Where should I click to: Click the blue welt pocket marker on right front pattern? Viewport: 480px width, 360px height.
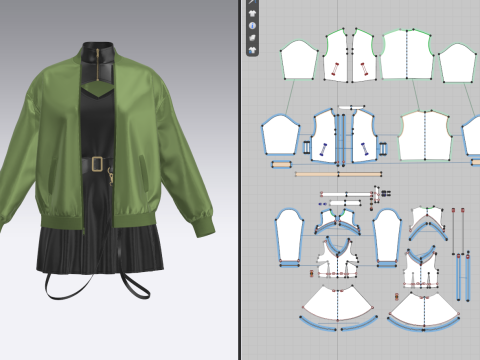tap(364, 149)
